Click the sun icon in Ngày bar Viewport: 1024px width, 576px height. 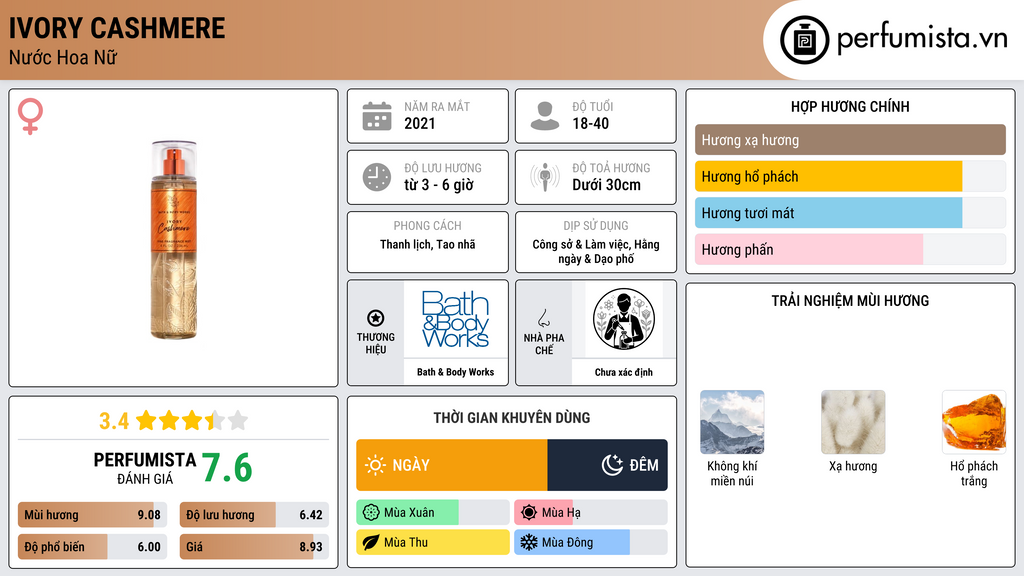[375, 465]
